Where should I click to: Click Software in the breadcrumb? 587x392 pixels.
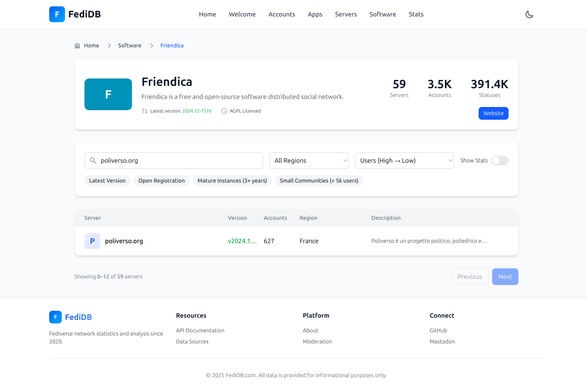[x=130, y=46]
